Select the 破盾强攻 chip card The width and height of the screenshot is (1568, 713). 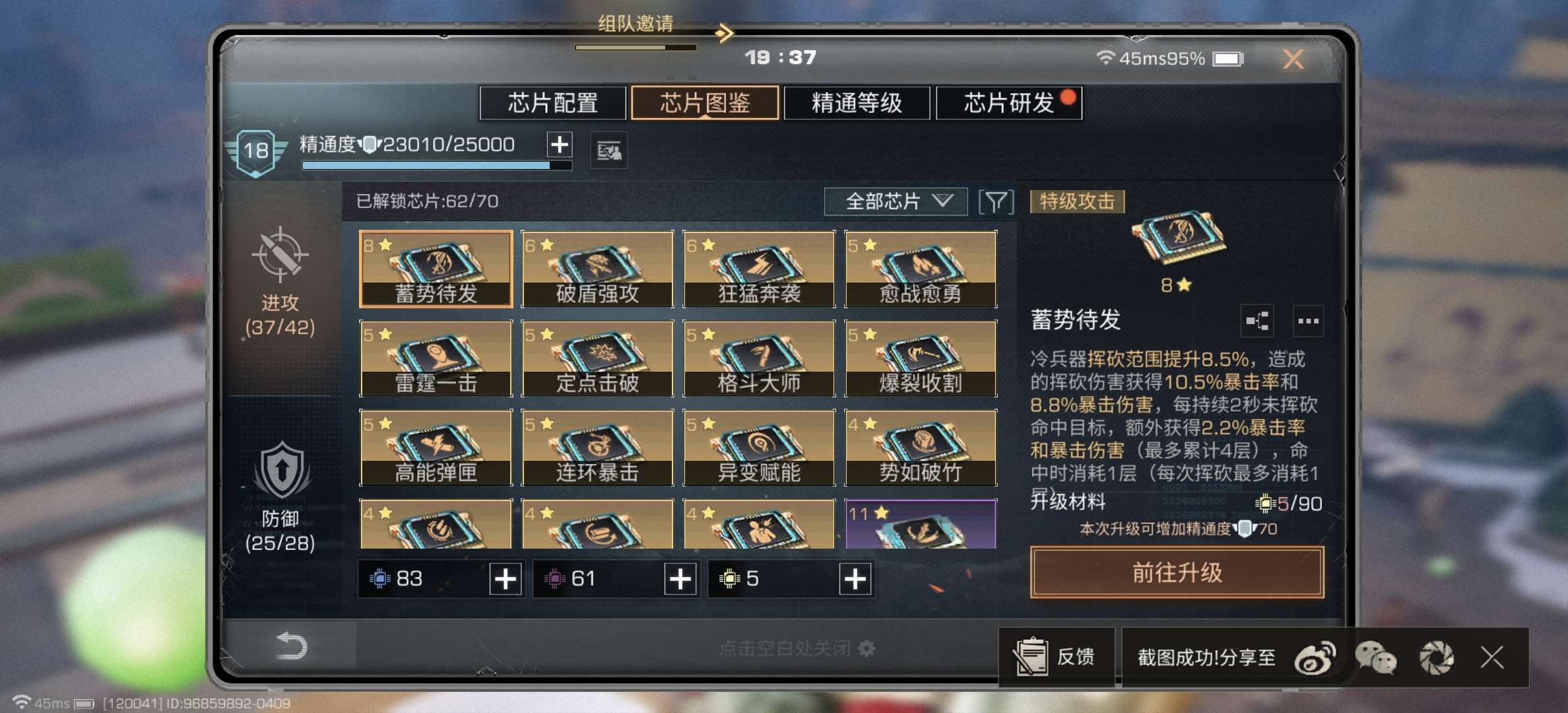point(597,269)
